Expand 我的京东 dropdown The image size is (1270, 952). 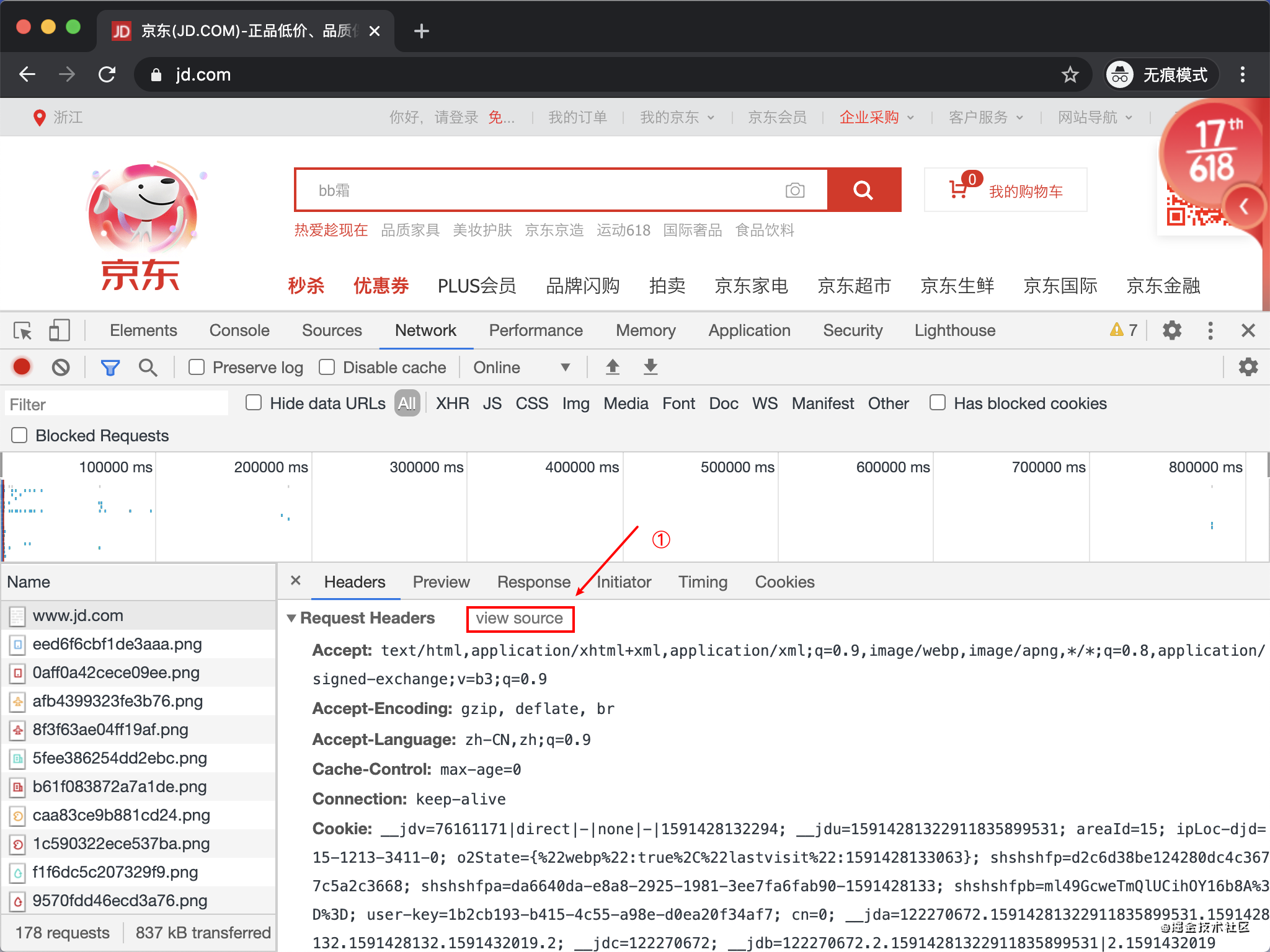coord(677,118)
